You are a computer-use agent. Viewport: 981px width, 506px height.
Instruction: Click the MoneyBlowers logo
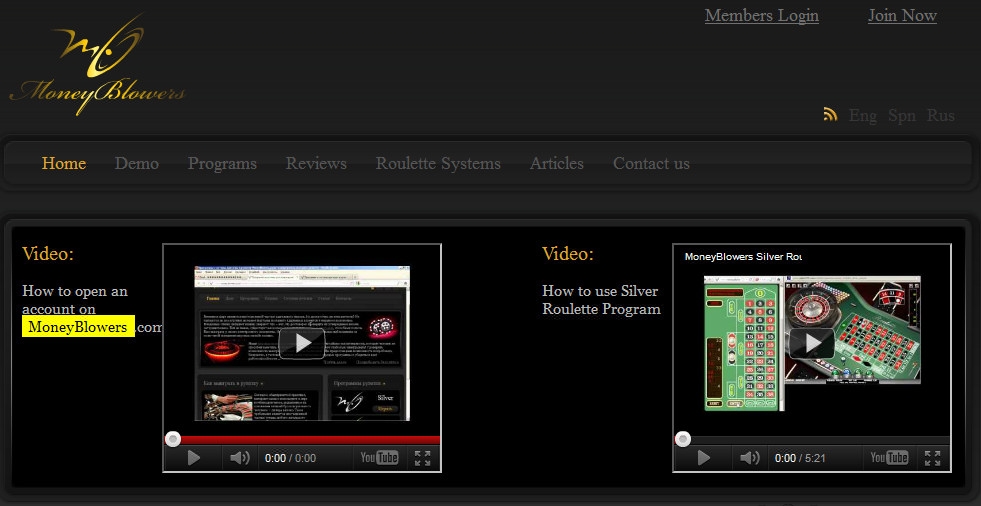point(96,68)
